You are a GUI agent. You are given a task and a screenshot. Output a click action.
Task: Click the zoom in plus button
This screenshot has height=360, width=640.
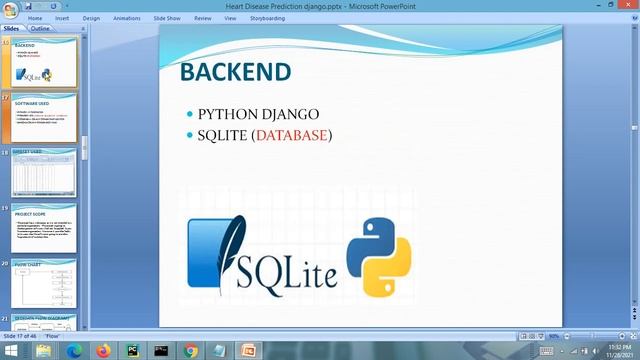pos(622,336)
